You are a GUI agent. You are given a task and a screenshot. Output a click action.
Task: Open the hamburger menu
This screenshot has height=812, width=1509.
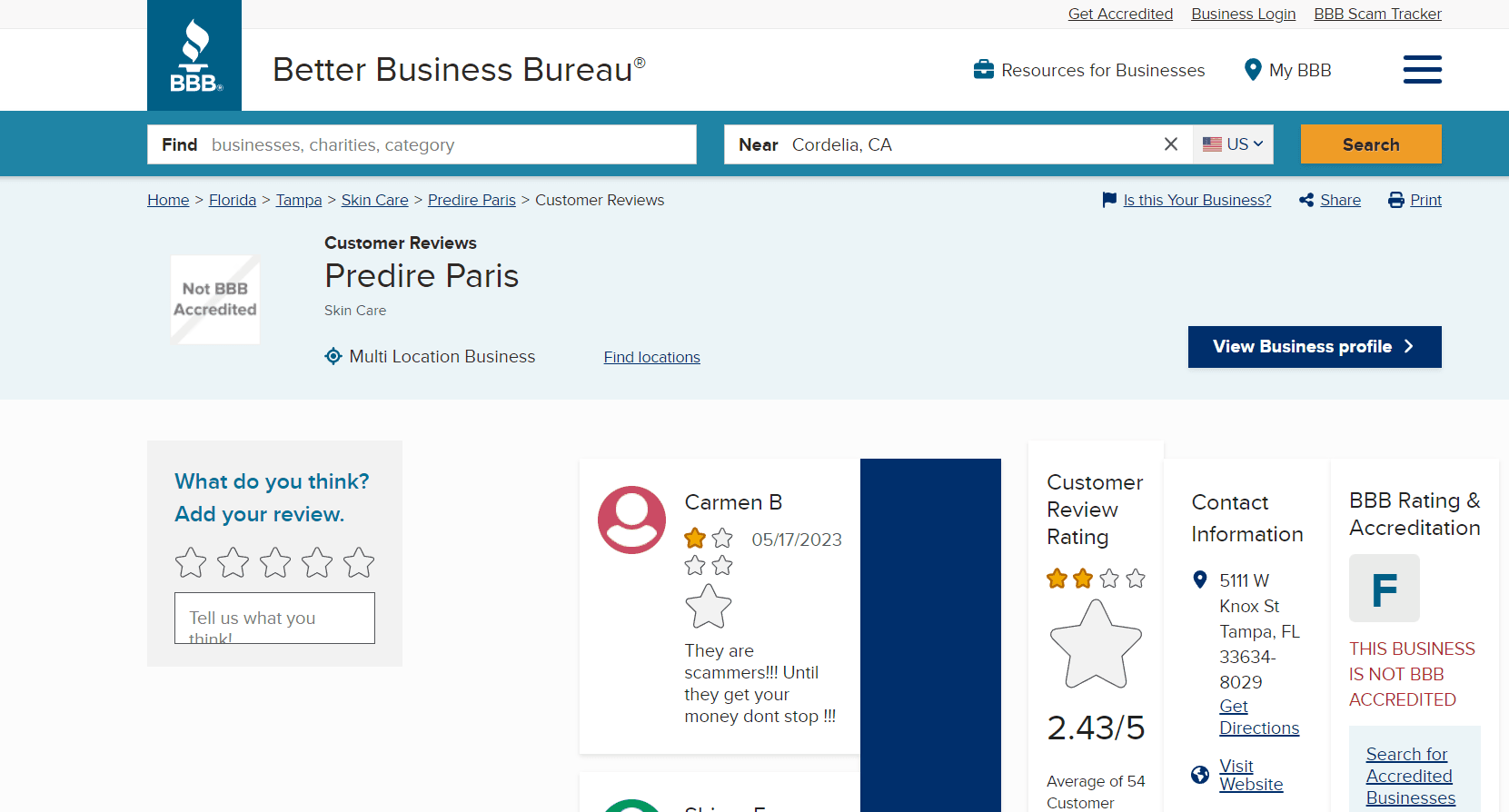click(1422, 70)
